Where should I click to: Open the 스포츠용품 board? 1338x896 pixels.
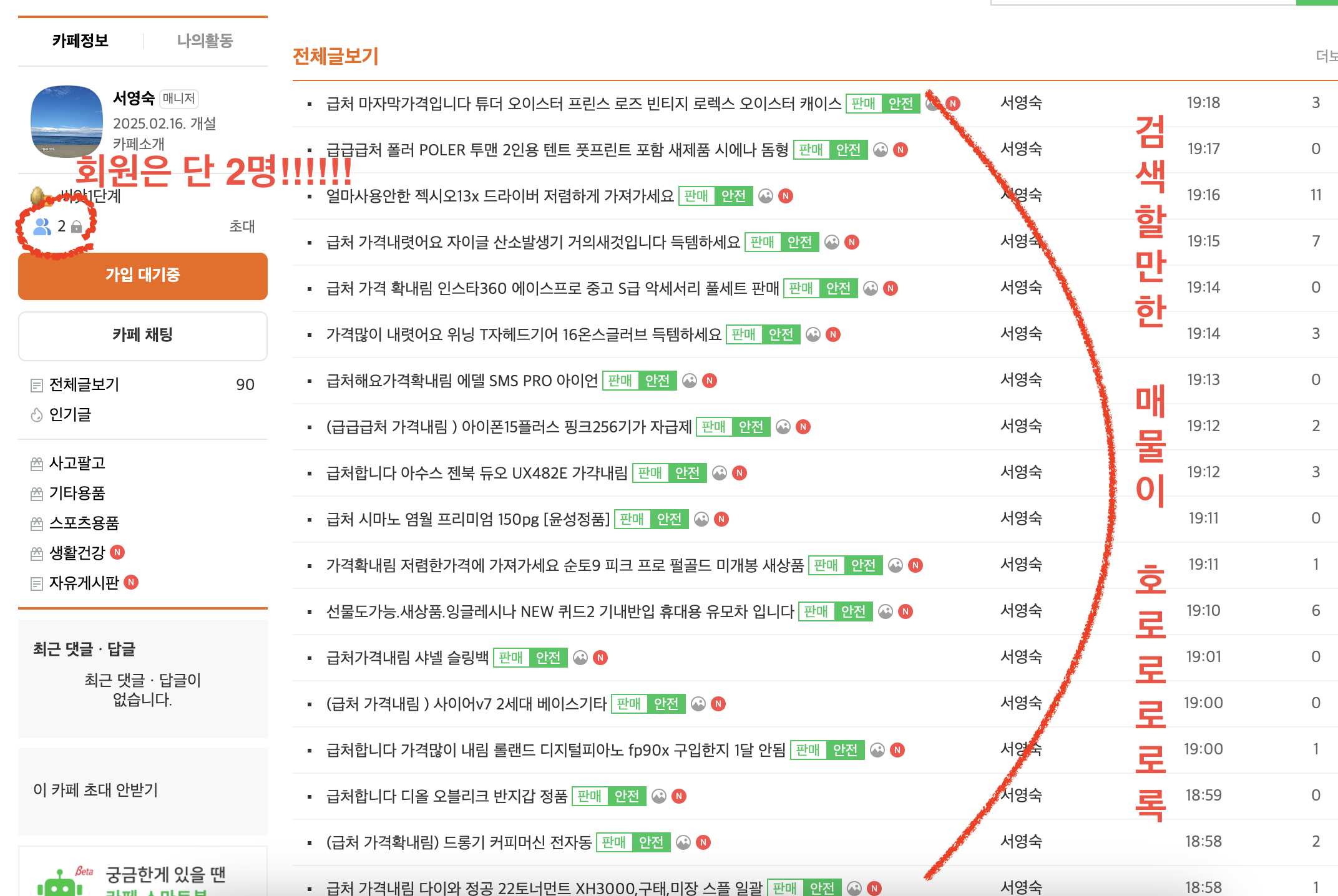click(84, 523)
